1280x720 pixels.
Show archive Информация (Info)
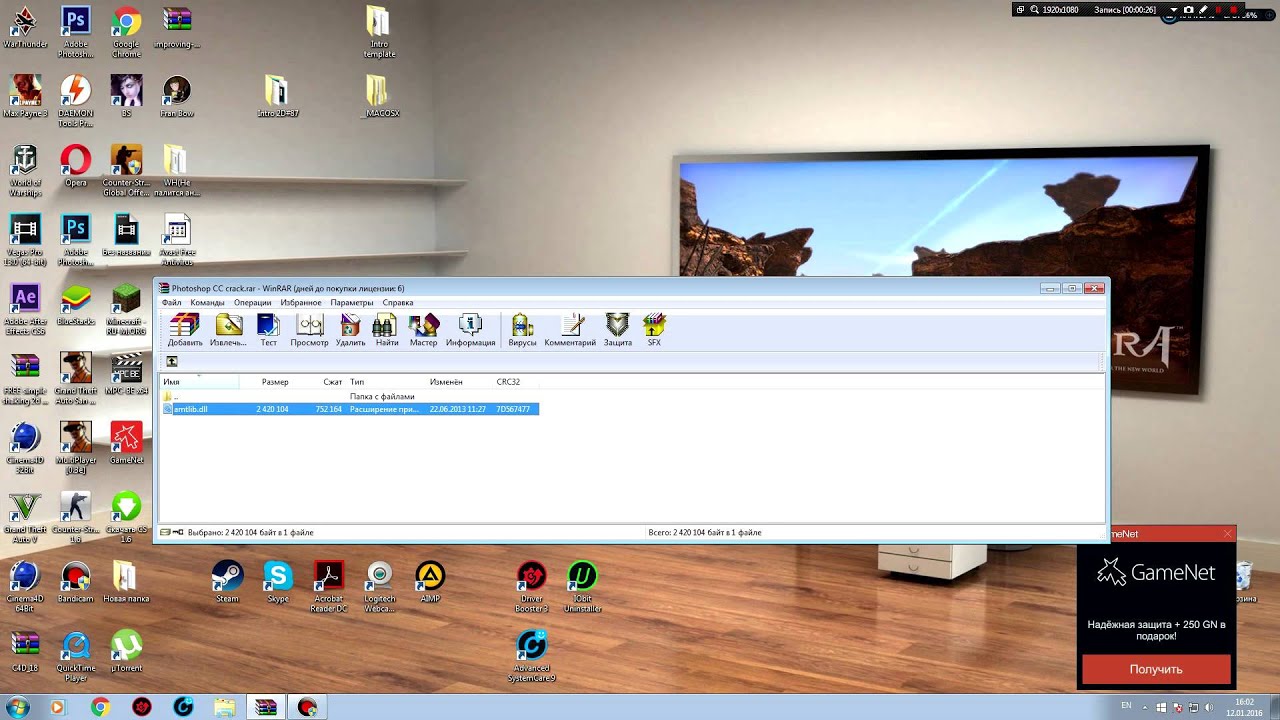(x=471, y=330)
